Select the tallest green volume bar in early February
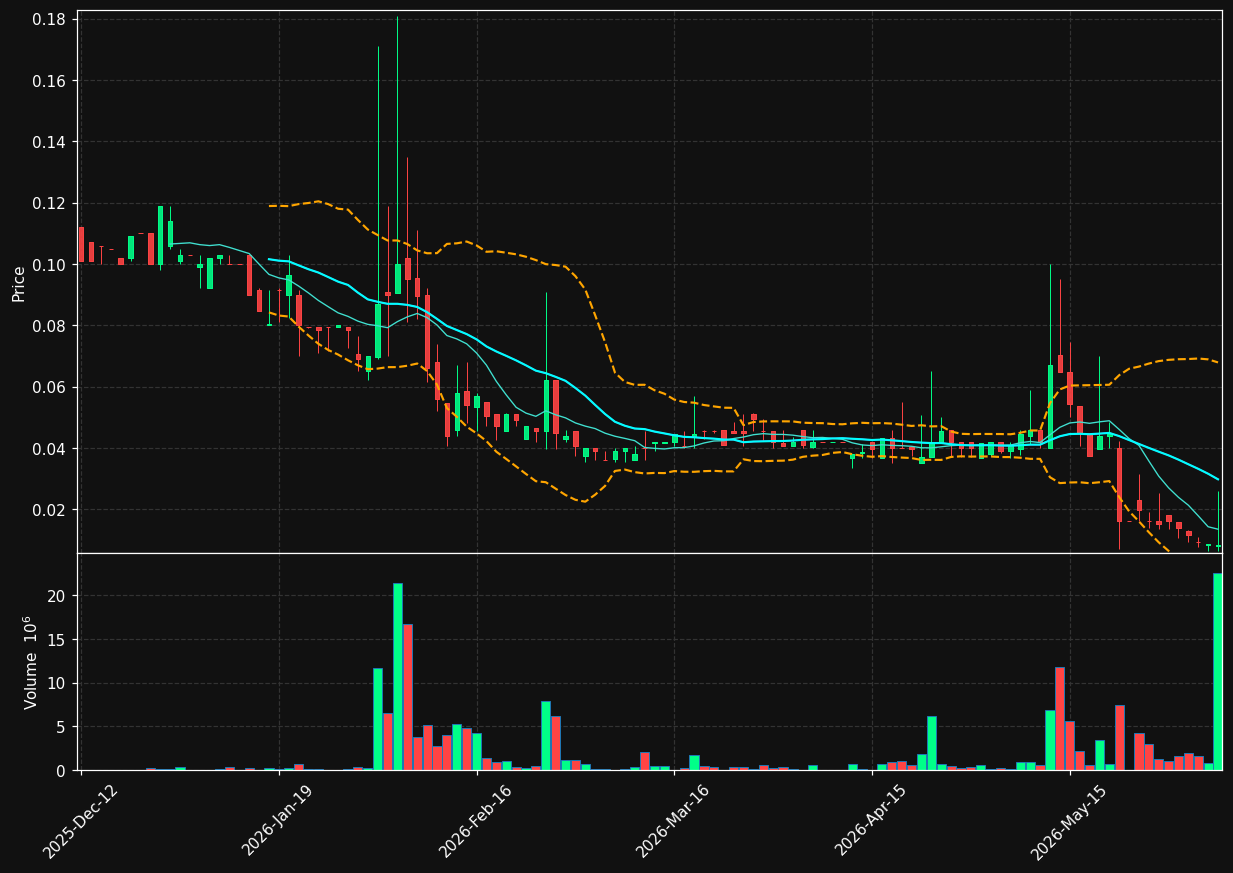 (397, 677)
